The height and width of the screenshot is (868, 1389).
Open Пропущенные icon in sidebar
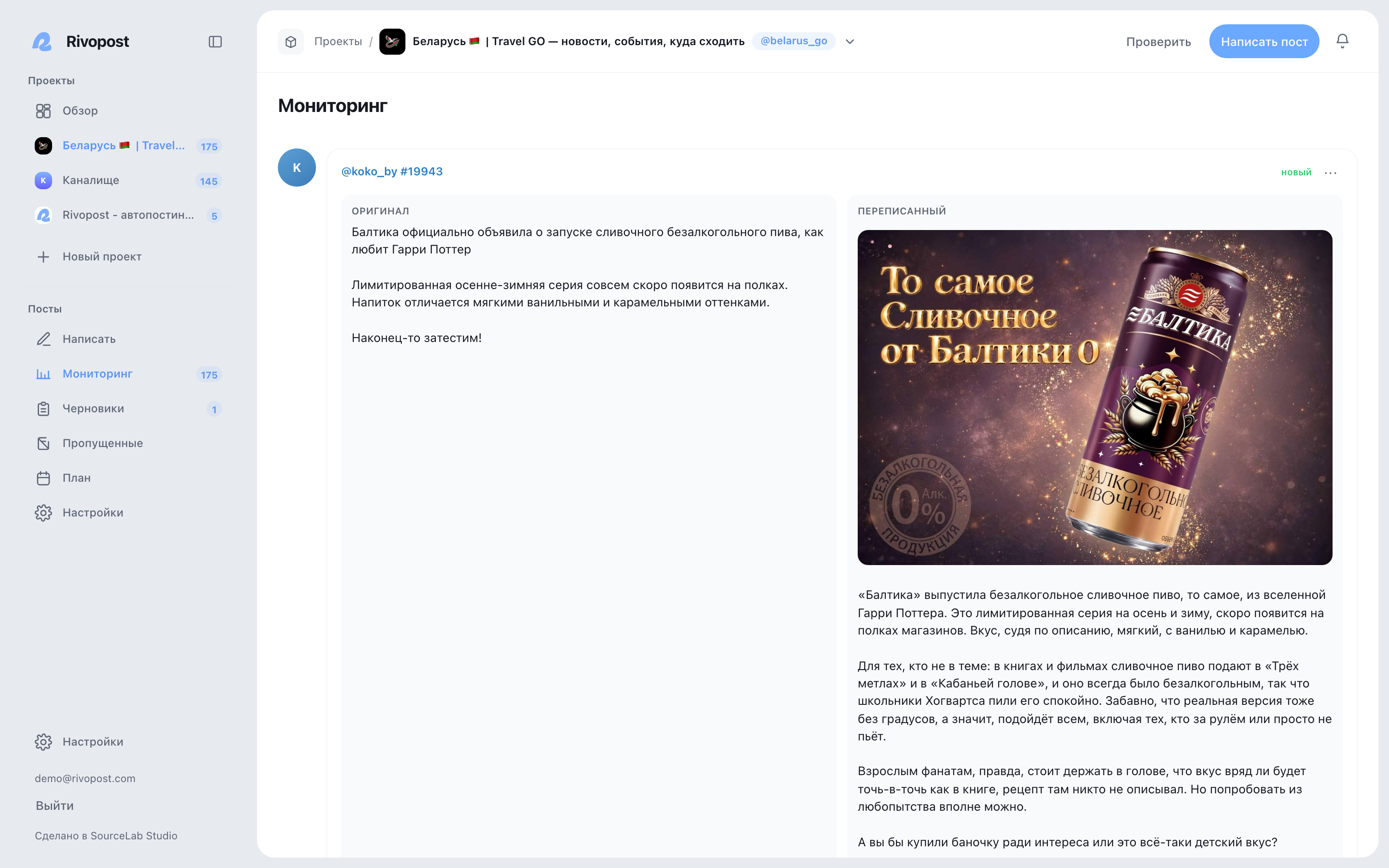click(x=43, y=443)
